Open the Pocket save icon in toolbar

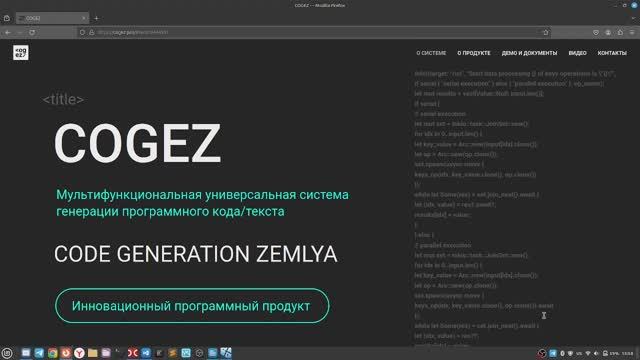pos(596,32)
